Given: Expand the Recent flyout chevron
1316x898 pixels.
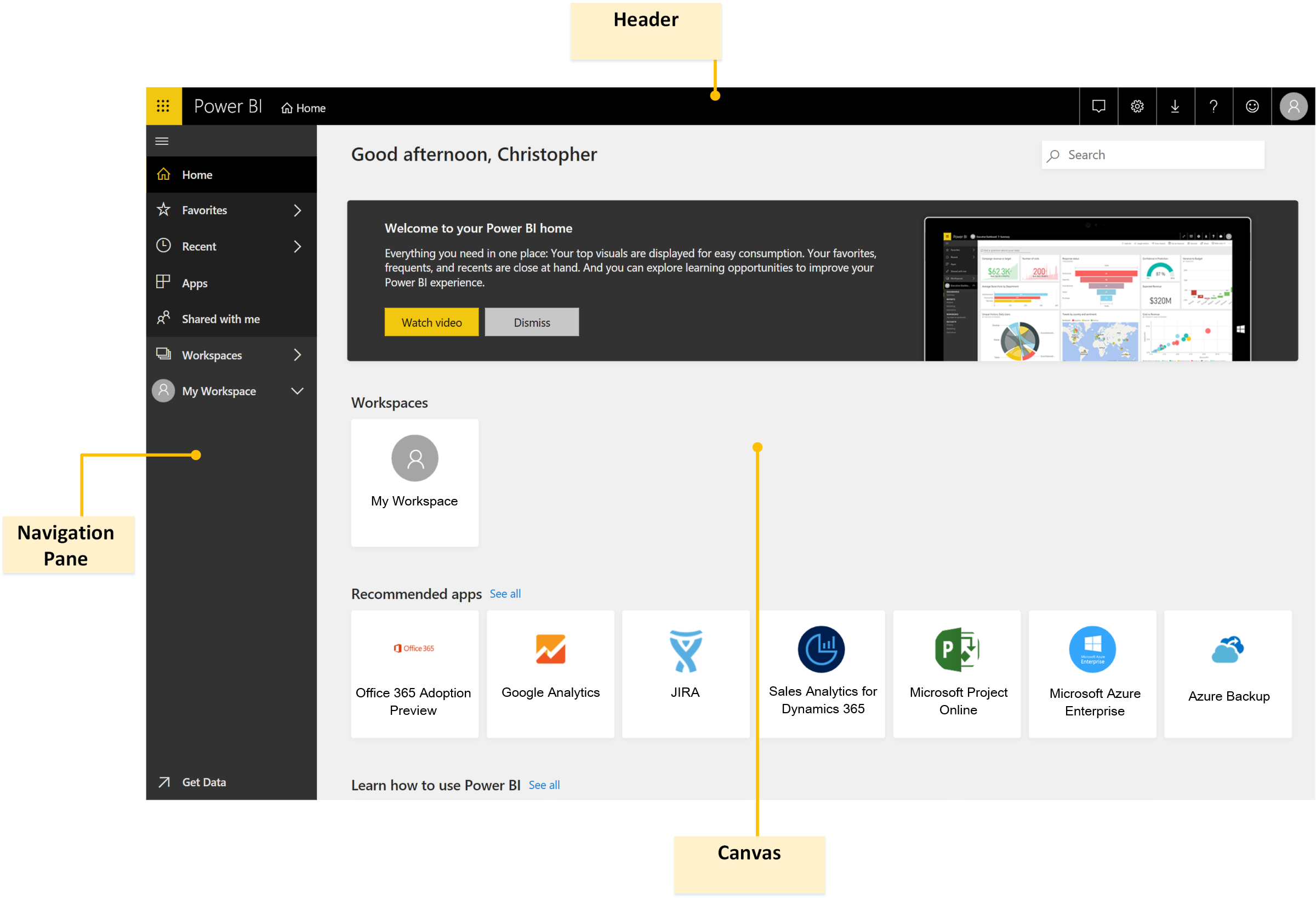Looking at the screenshot, I should 297,247.
